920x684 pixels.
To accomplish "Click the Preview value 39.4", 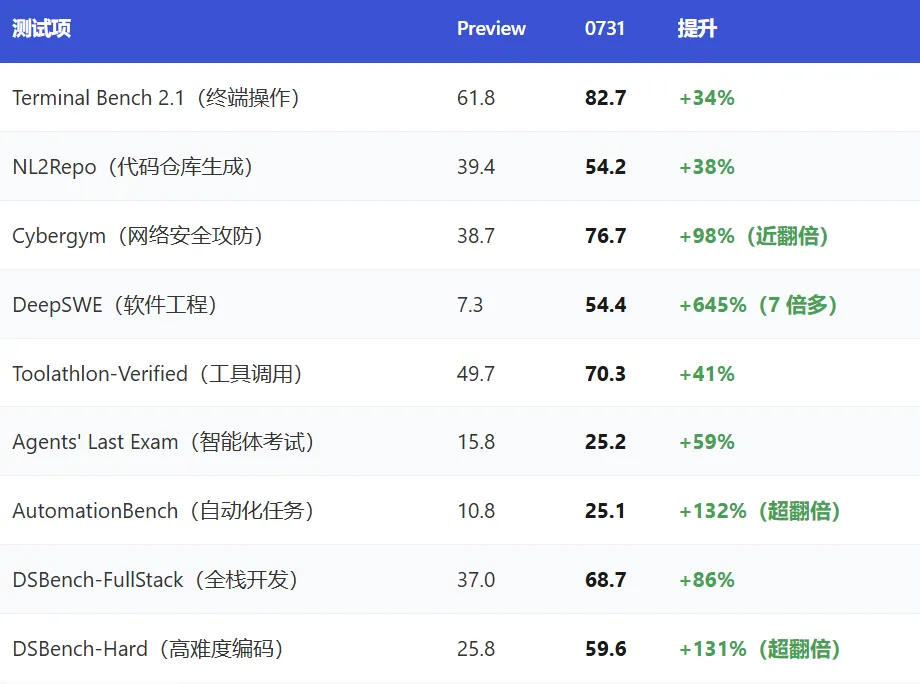I will point(476,167).
